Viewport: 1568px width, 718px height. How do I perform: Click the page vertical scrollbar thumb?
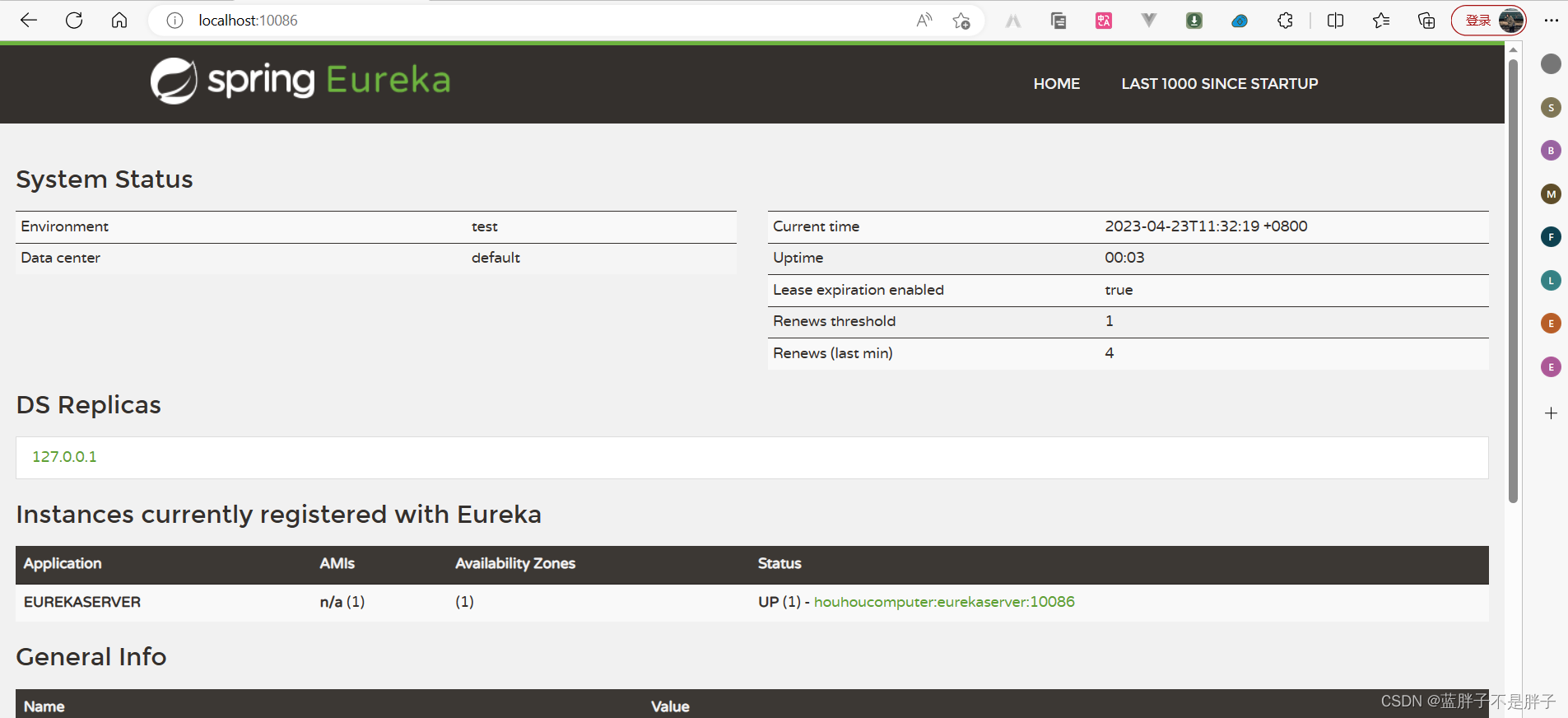[1513, 280]
